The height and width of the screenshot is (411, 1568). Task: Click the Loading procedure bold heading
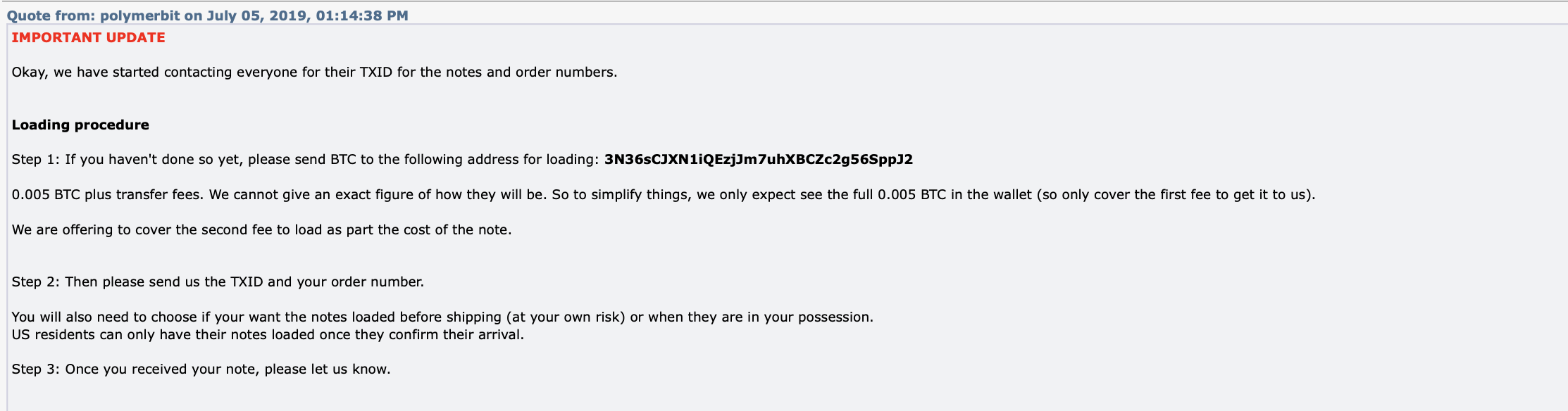point(80,125)
